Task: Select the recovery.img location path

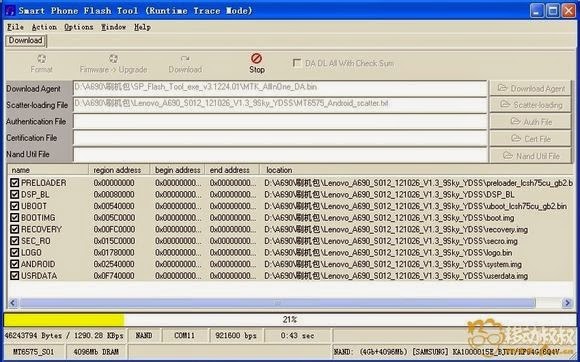Action: point(396,229)
